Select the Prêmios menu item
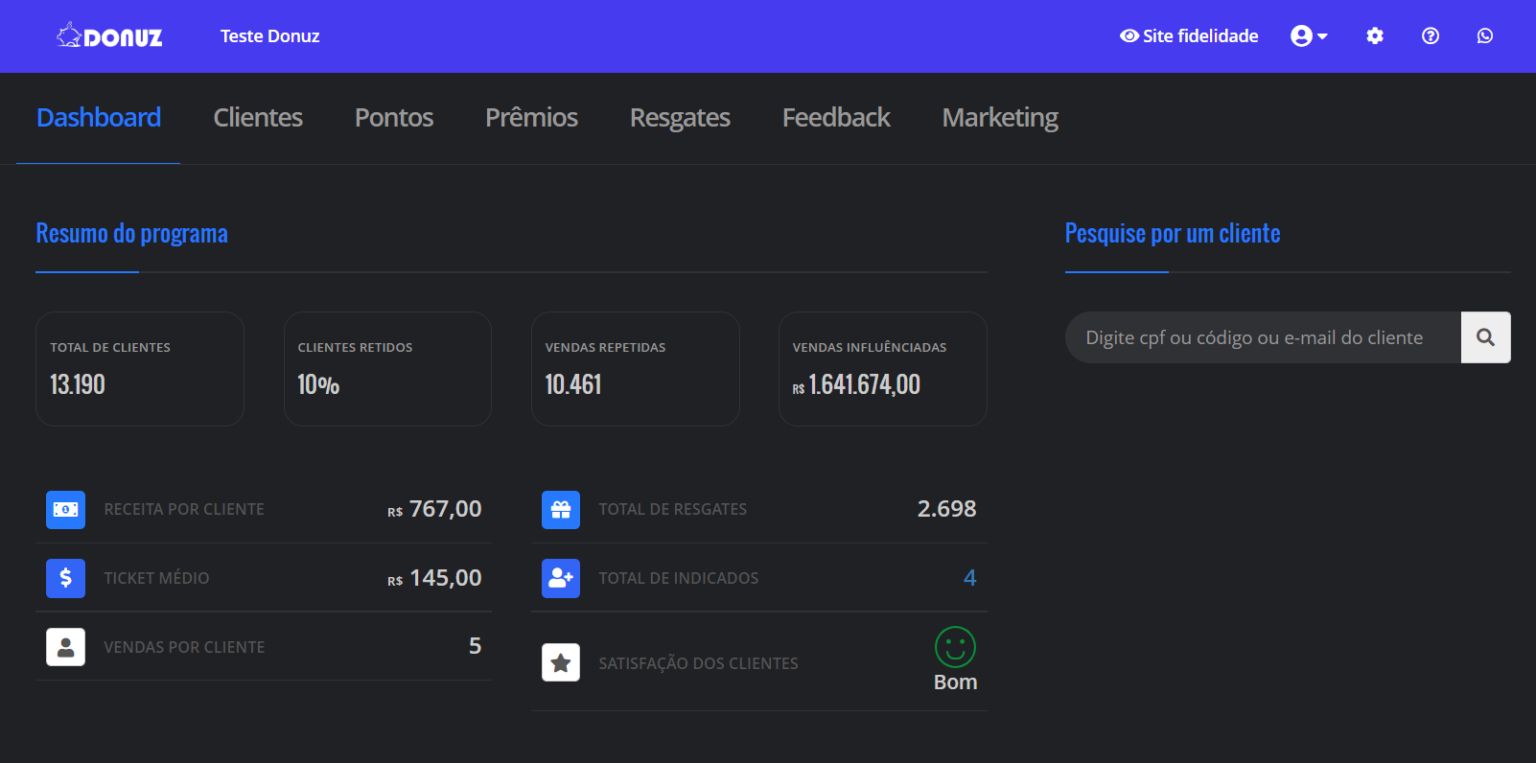This screenshot has height=763, width=1536. click(531, 117)
